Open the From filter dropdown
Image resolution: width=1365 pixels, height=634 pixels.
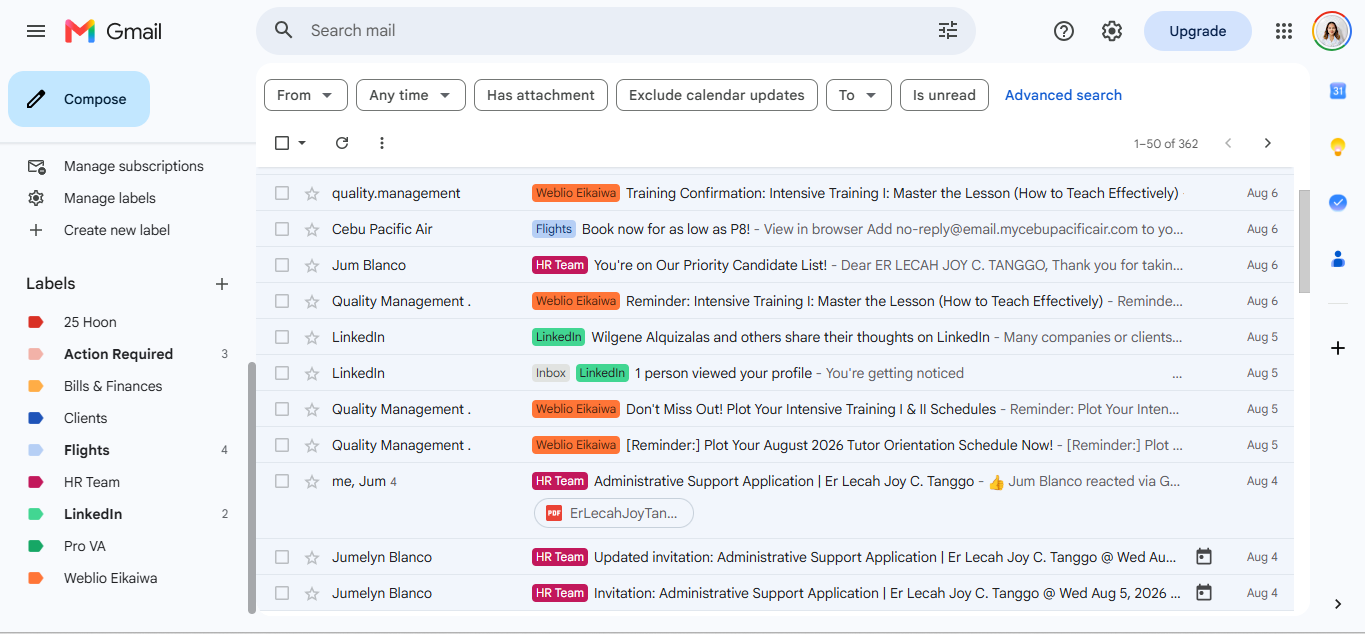(306, 95)
